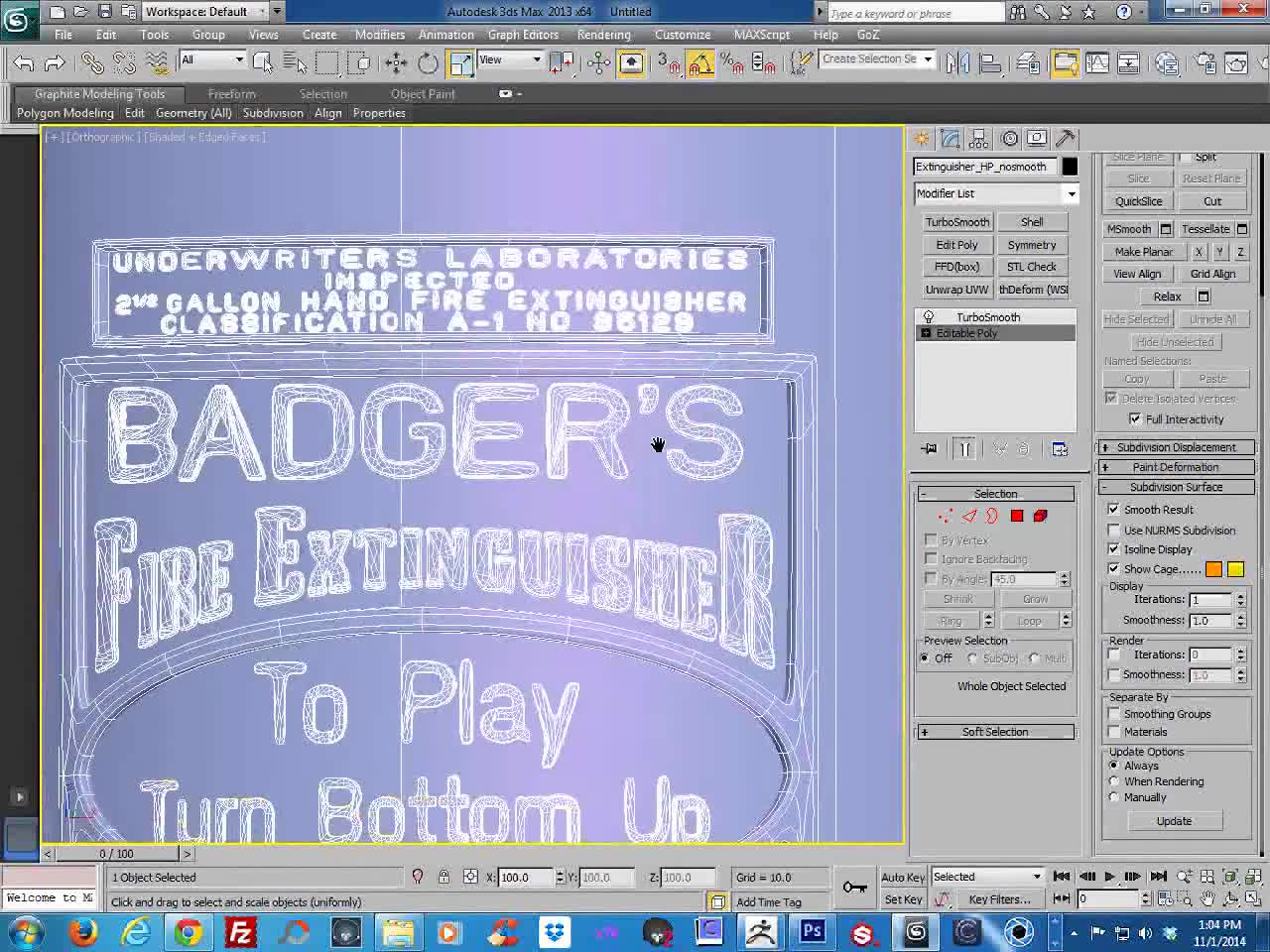Viewport: 1270px width, 952px height.
Task: Toggle Full Interactivity checkbox
Action: pos(1135,419)
